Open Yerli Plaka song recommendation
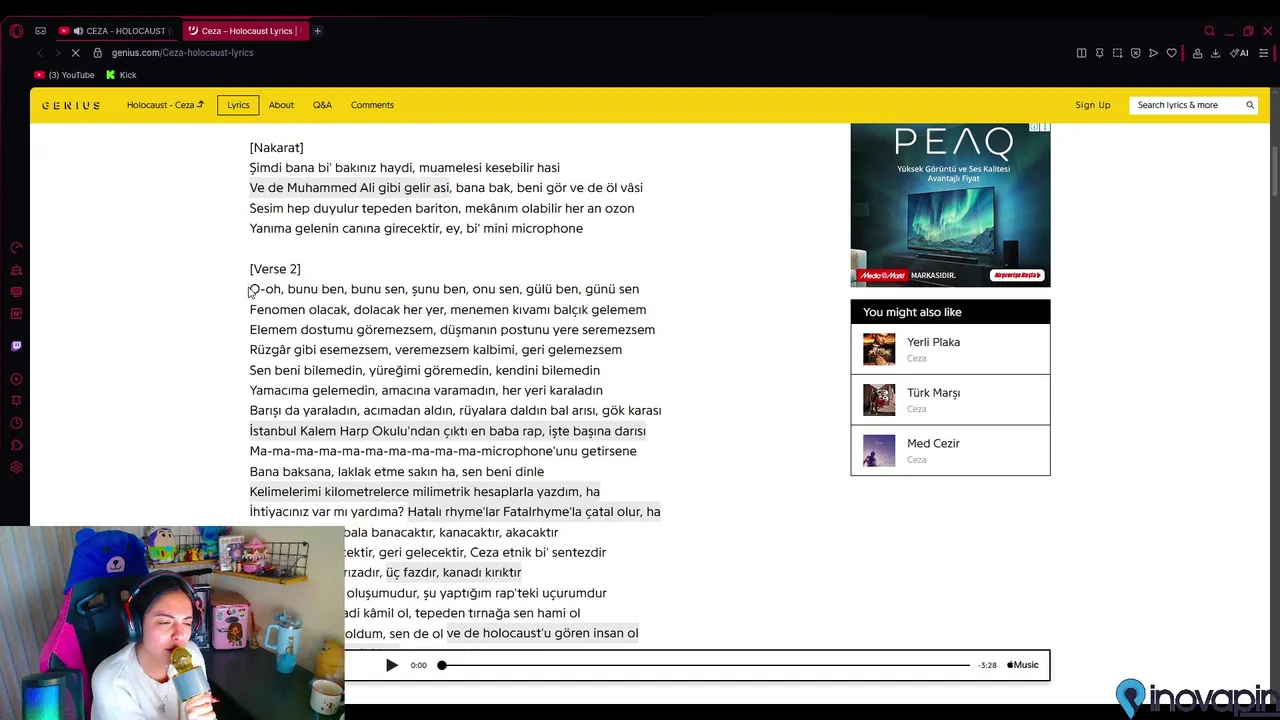 point(950,349)
